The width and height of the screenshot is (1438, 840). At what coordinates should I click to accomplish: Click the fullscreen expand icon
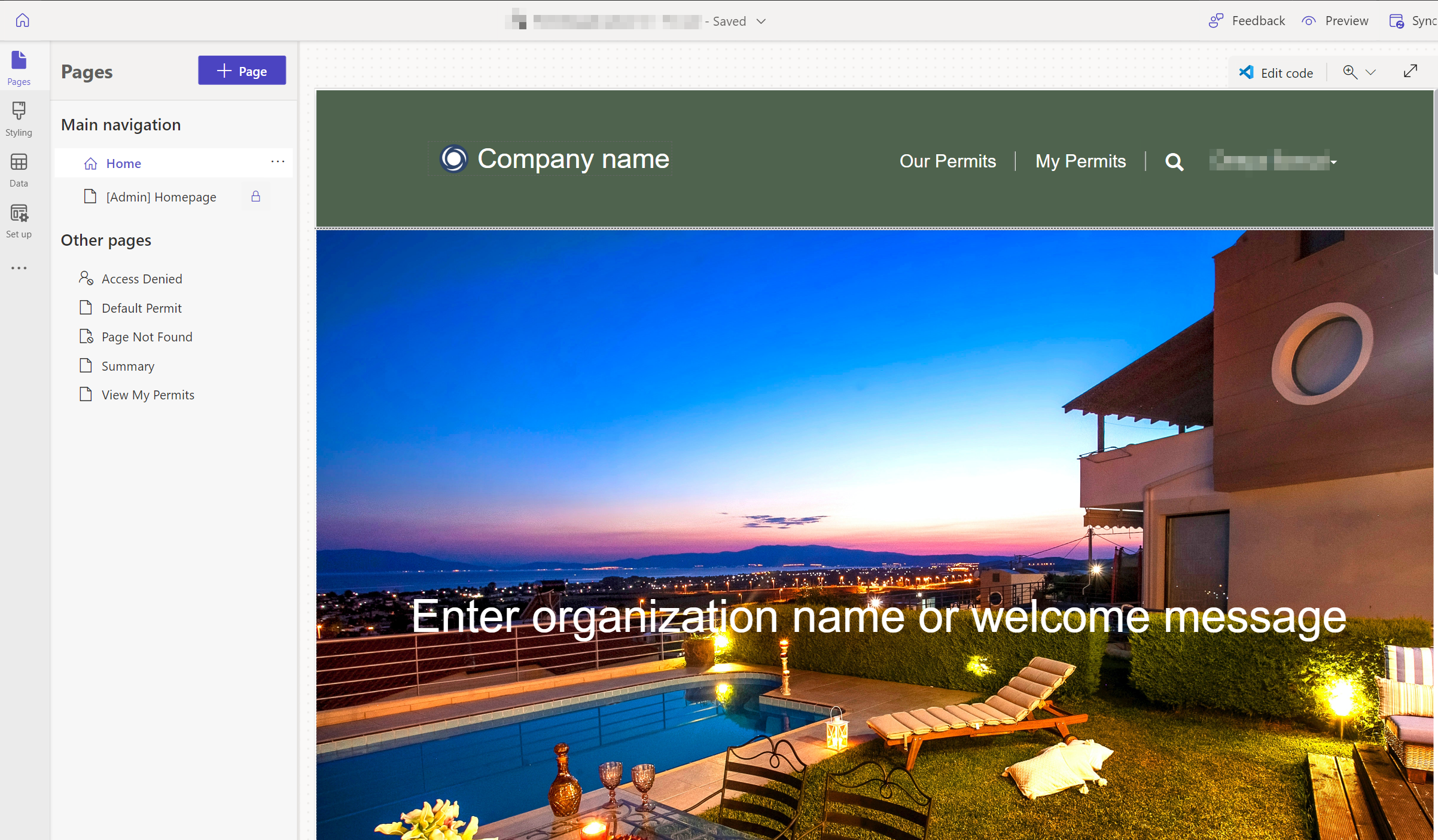(x=1411, y=70)
